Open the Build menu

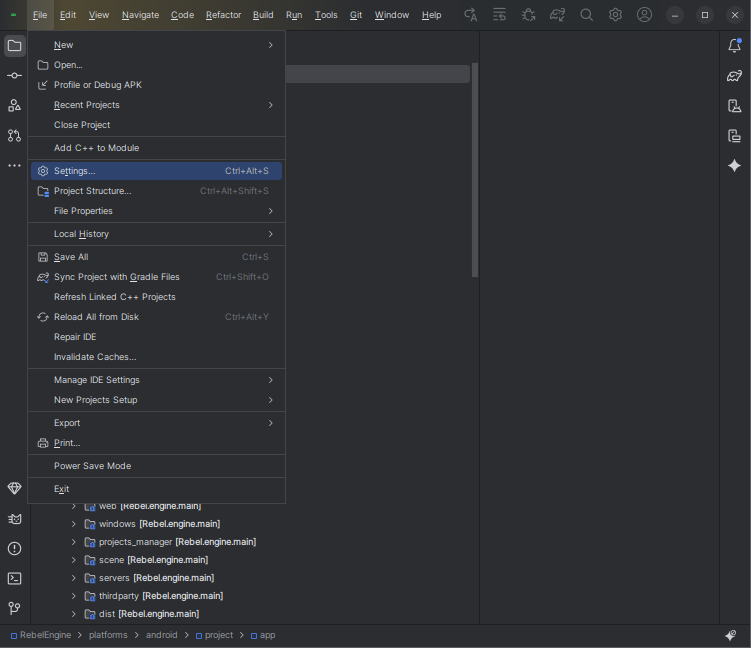[263, 15]
